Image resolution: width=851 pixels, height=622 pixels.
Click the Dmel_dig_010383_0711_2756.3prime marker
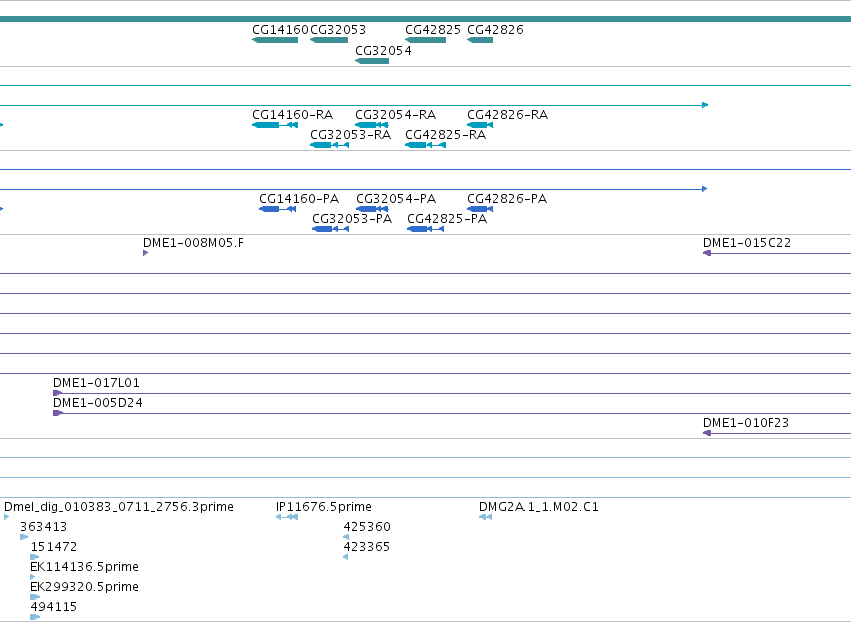coord(7,517)
